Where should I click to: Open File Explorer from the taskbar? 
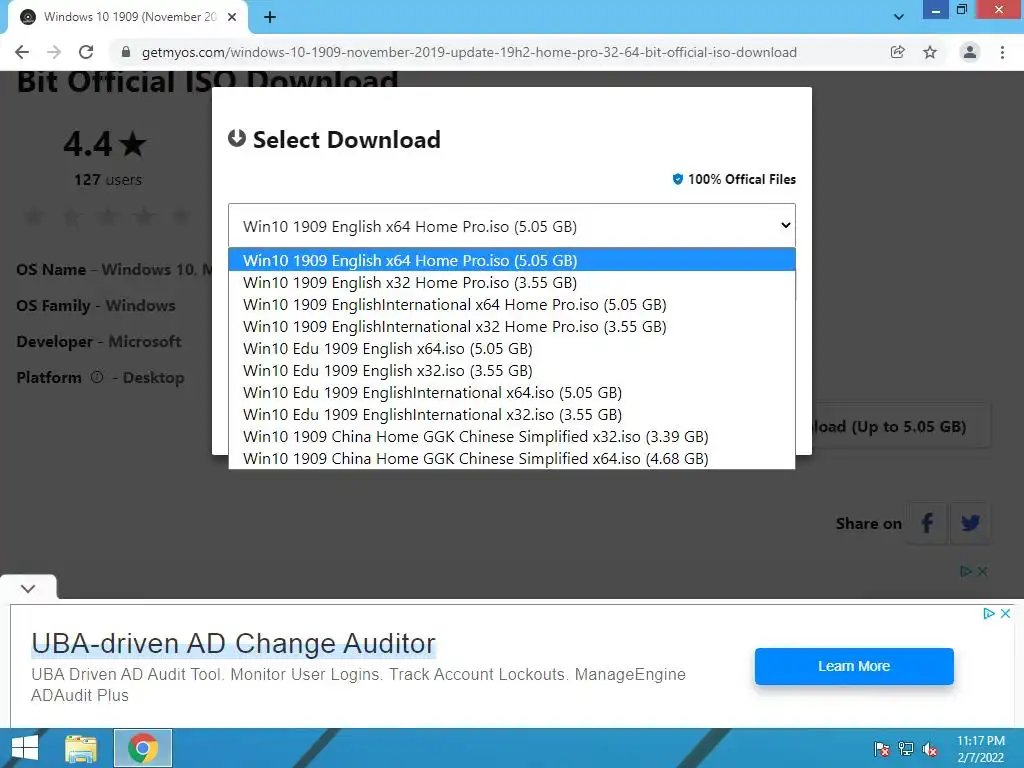tap(81, 748)
